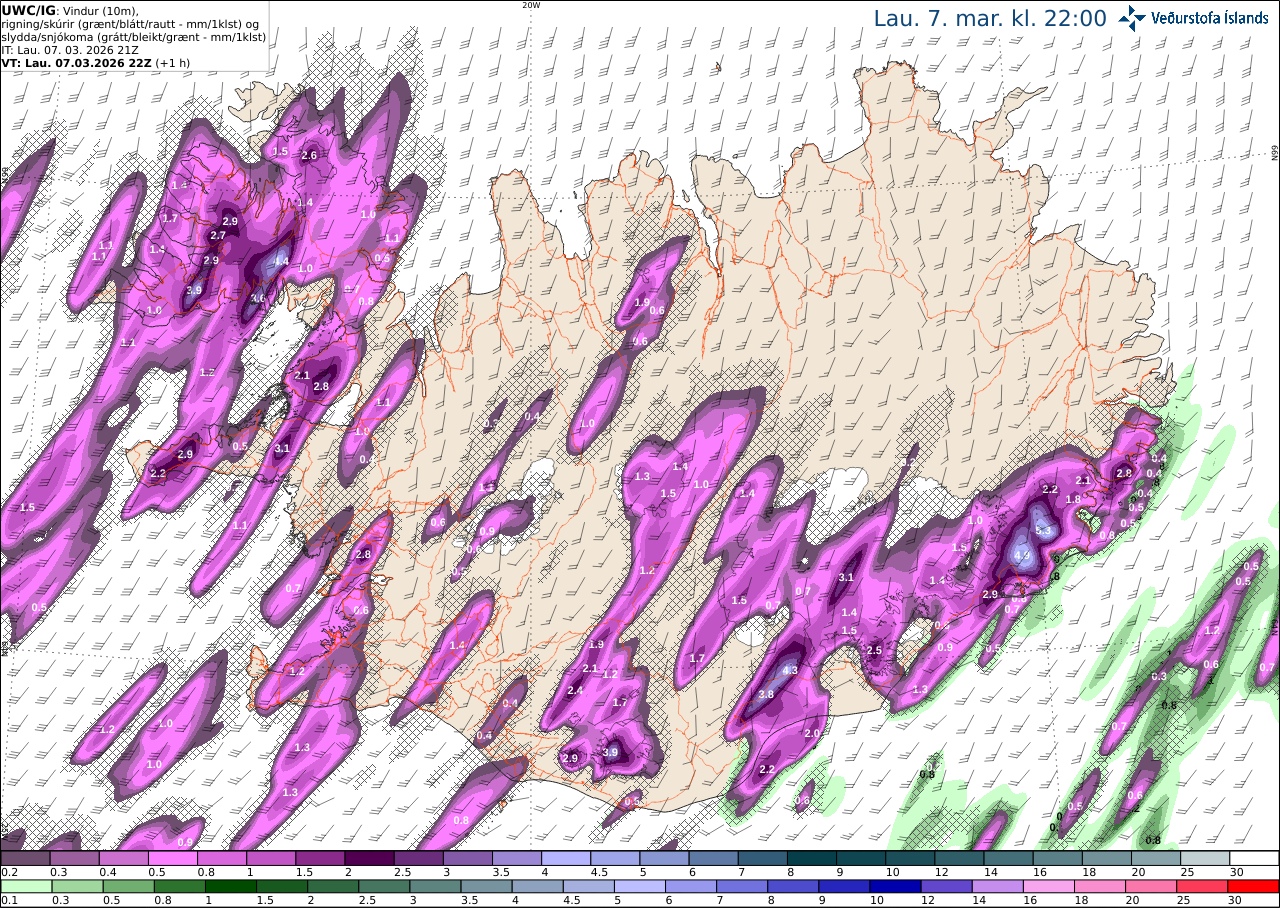Click the valid time line 'VT: Lau. 07.03.2026 22Z'
Screen dimensions: 1280x908
point(76,62)
